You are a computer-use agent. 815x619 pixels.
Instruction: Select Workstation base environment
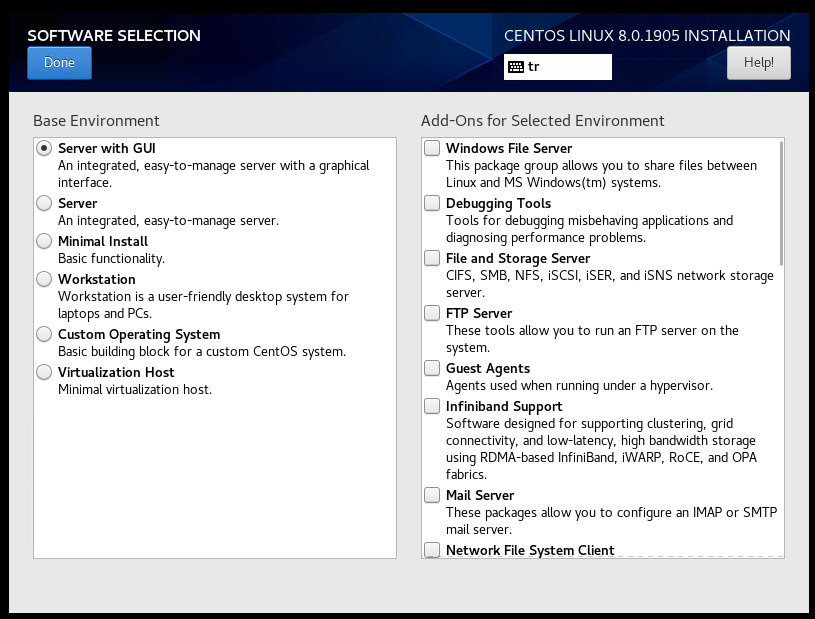click(x=44, y=279)
